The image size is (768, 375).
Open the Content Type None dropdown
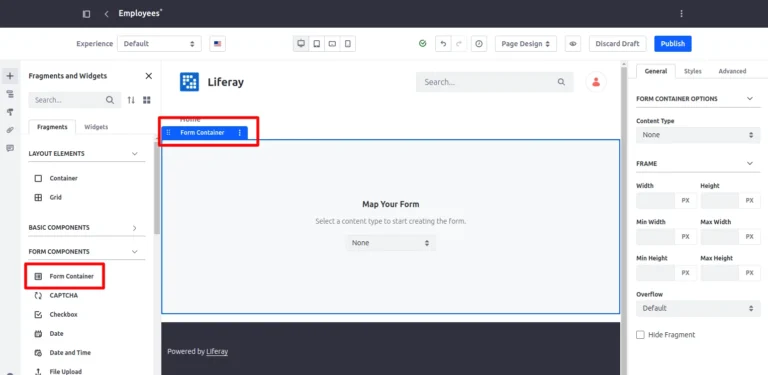[698, 135]
